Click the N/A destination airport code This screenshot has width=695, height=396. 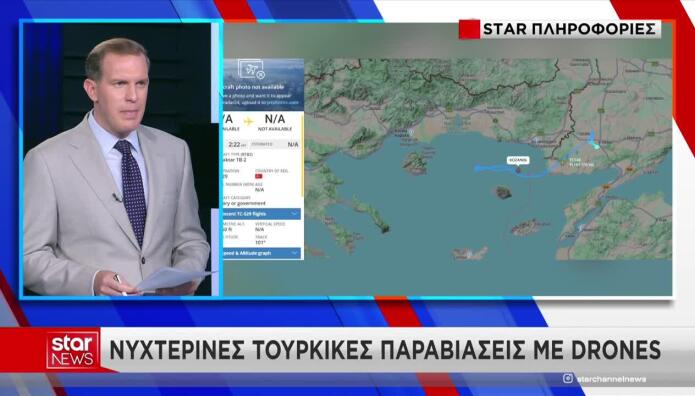click(x=275, y=119)
